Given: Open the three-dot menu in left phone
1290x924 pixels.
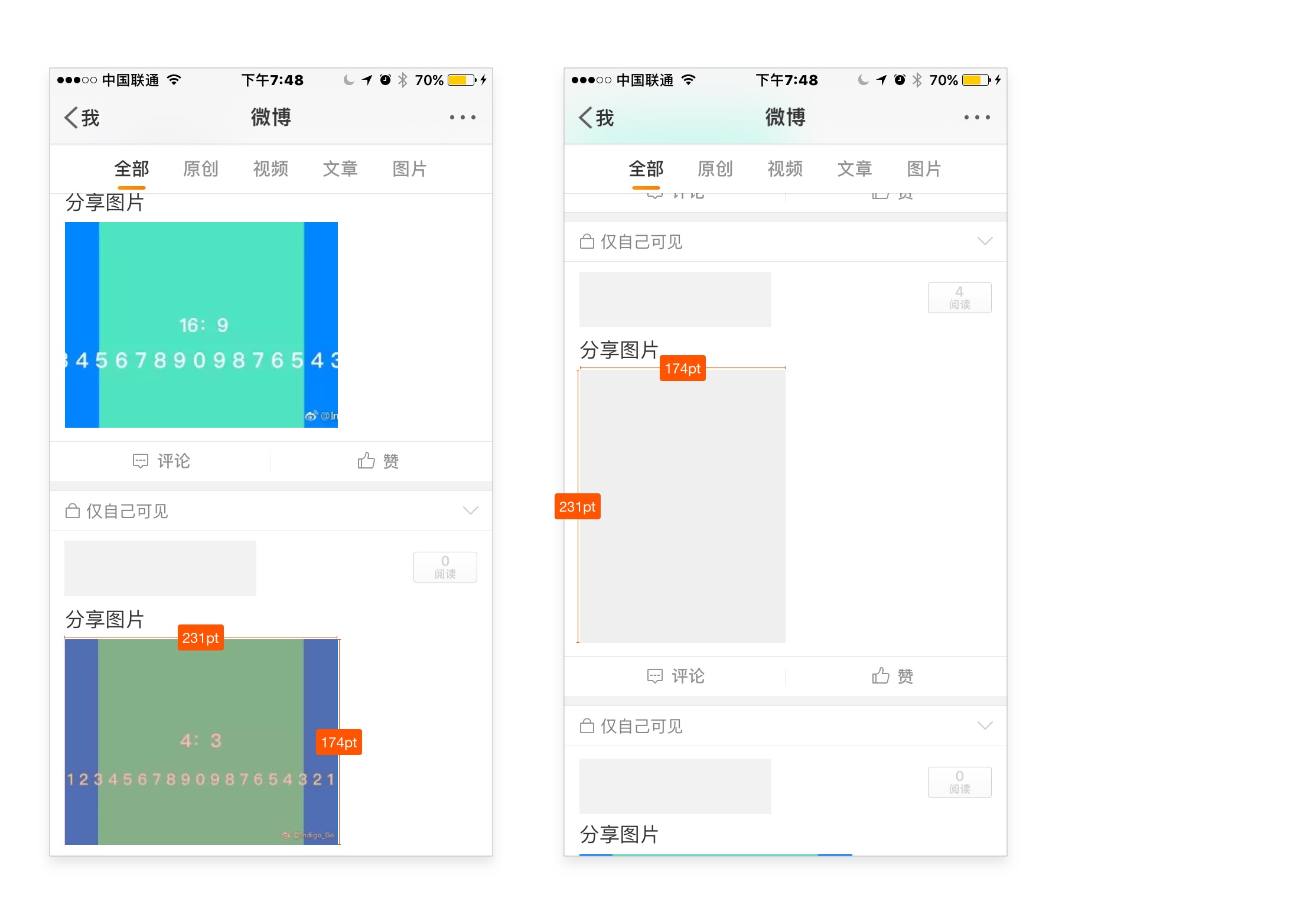Looking at the screenshot, I should [x=462, y=118].
